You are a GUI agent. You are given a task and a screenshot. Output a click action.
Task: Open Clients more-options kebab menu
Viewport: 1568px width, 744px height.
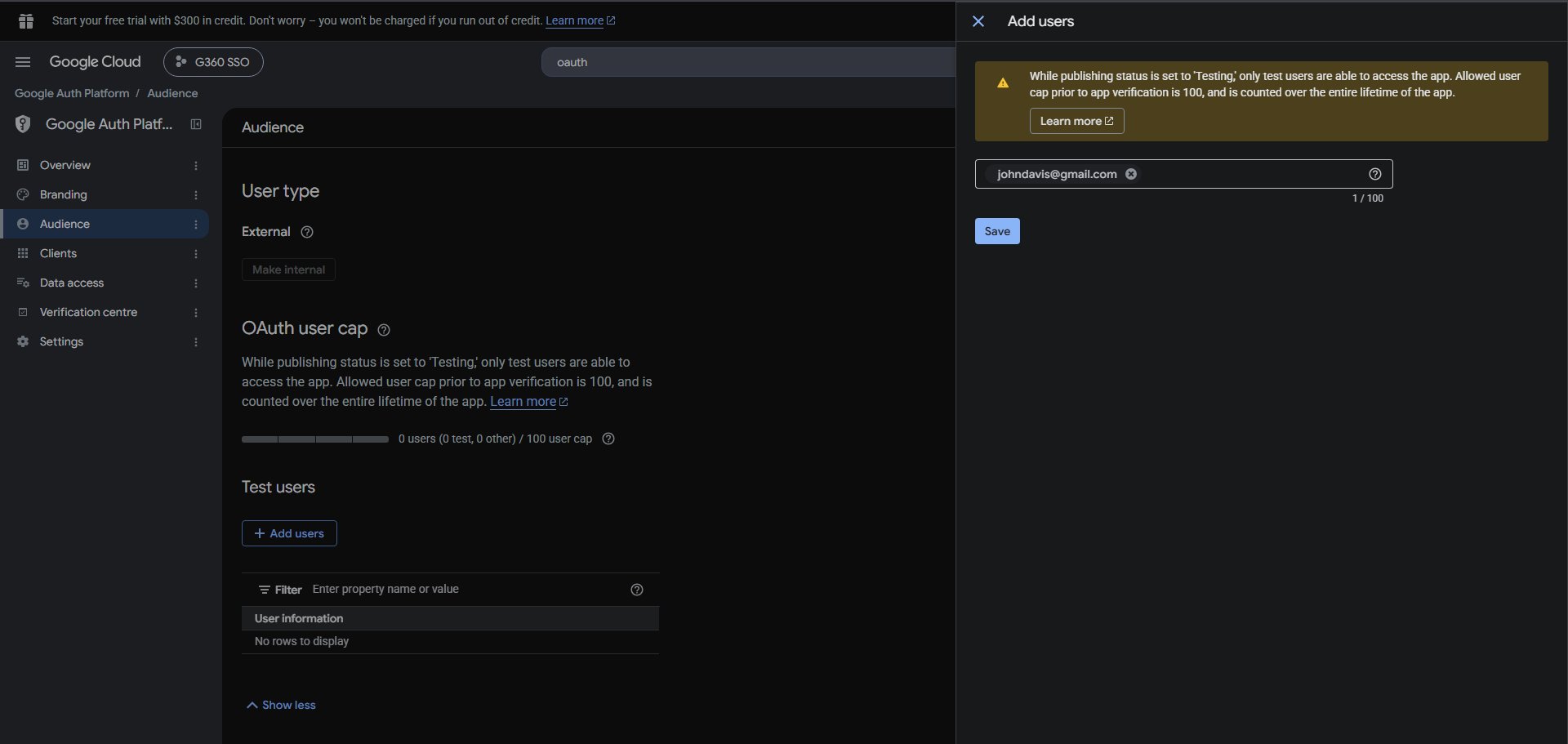pyautogui.click(x=196, y=254)
